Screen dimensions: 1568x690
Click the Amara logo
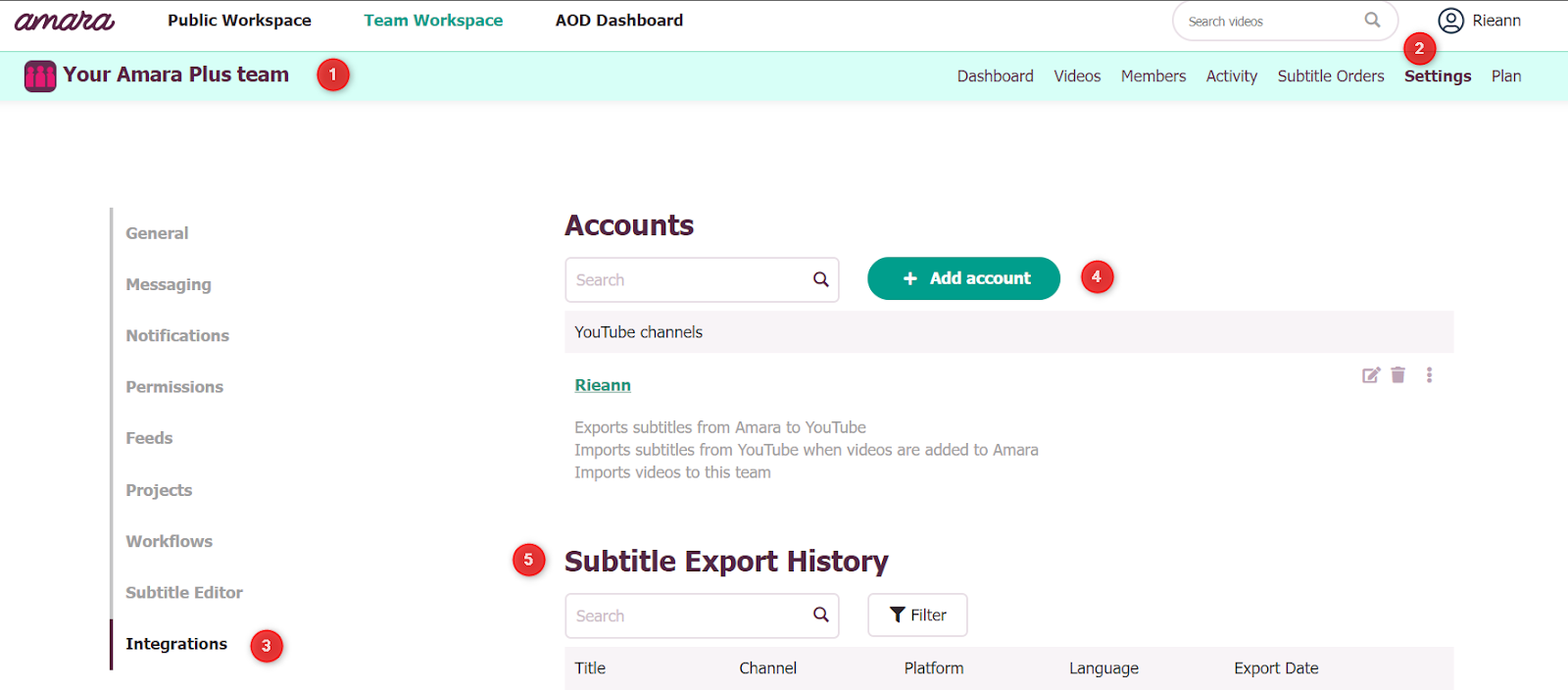(x=65, y=21)
